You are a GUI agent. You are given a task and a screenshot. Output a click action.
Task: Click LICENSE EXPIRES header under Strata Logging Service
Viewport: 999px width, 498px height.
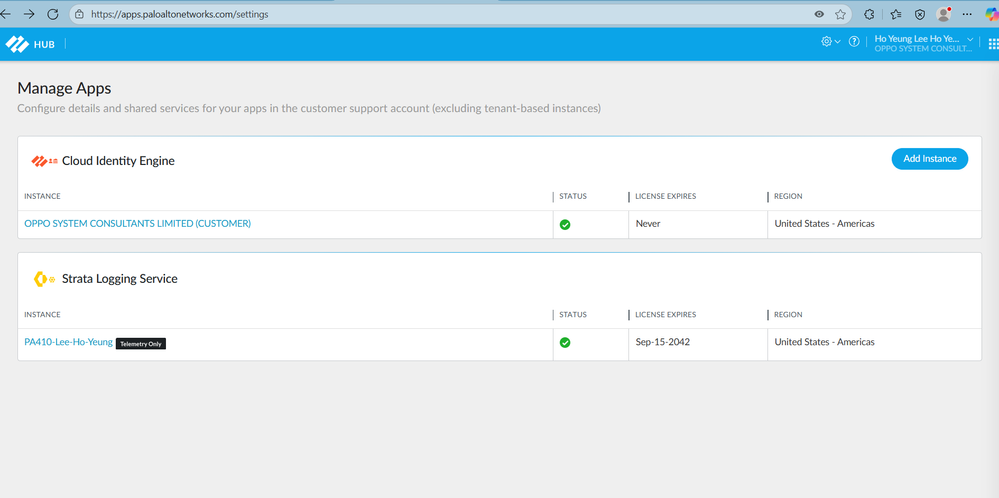666,315
